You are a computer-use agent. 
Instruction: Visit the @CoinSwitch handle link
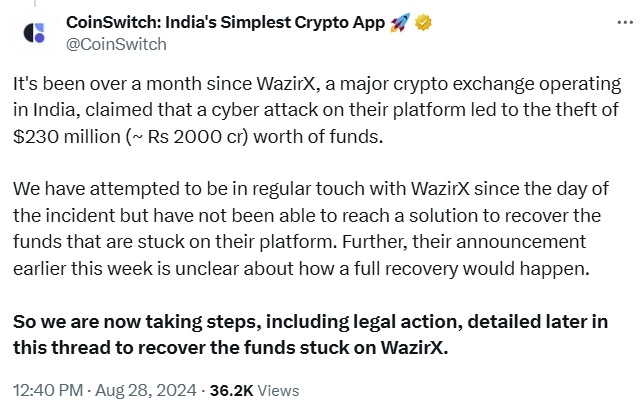click(x=116, y=44)
